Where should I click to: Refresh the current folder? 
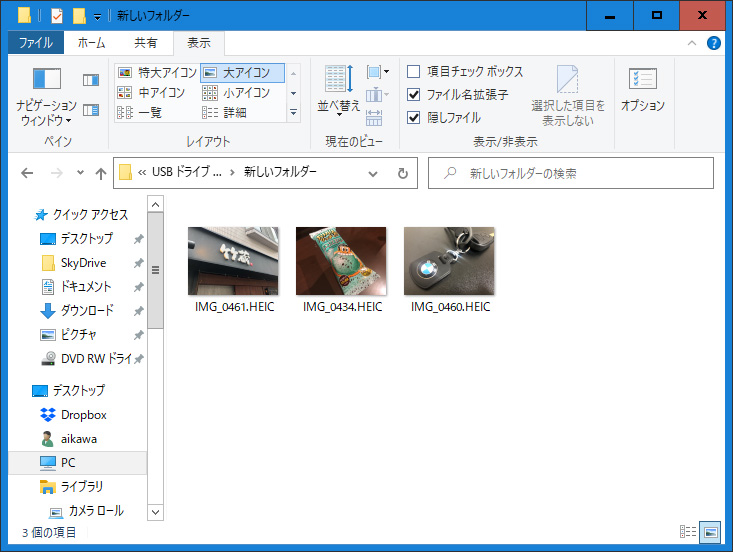coord(402,173)
